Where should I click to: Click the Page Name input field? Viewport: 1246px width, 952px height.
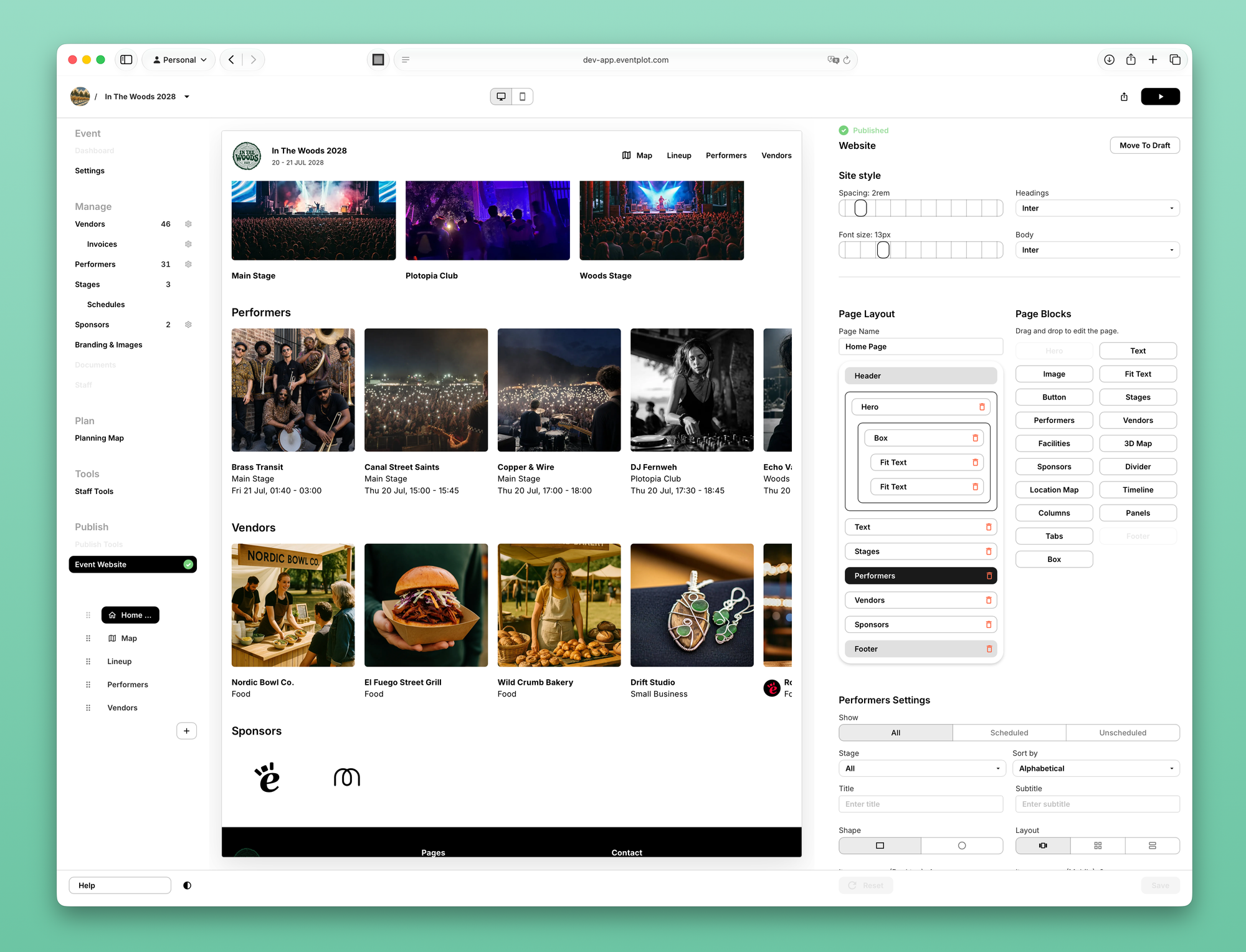pos(921,346)
